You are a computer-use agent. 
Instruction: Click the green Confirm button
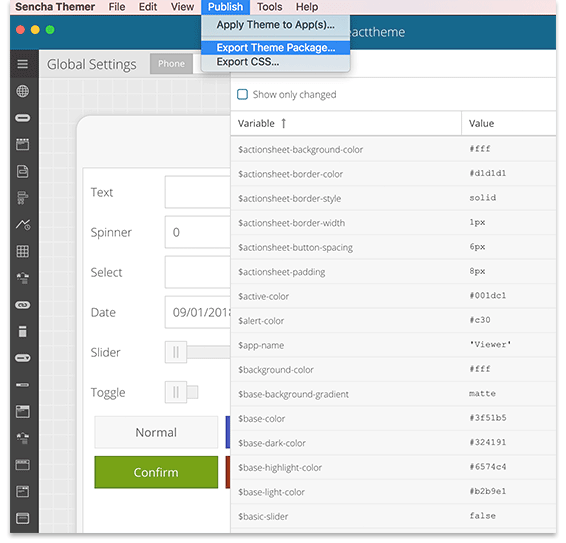point(156,472)
